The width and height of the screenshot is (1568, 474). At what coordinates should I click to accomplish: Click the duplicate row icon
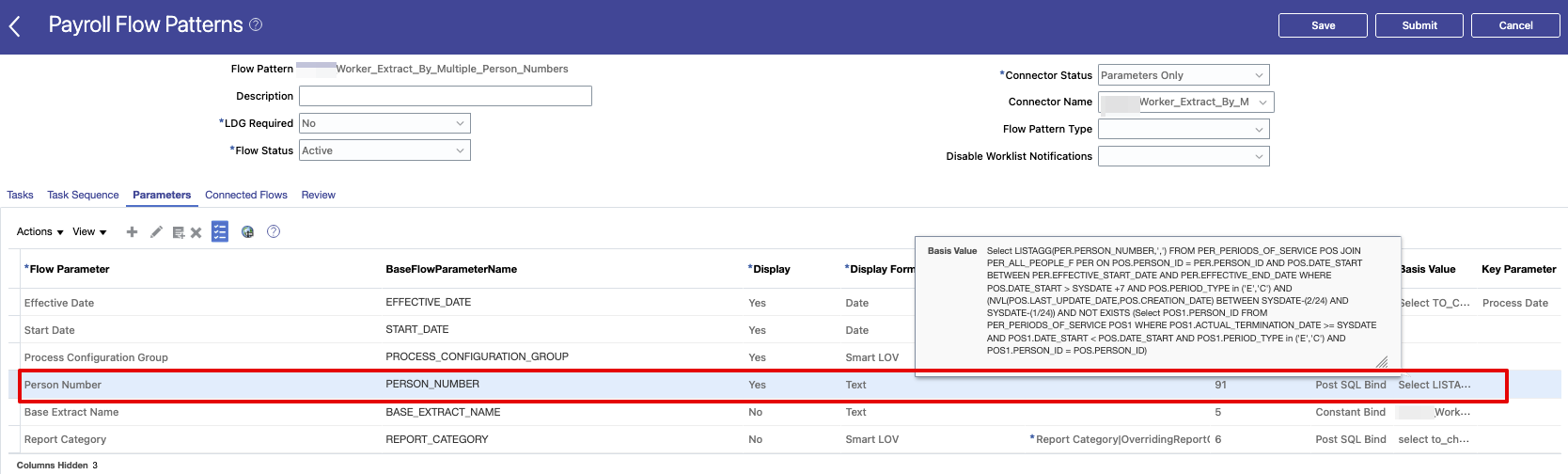point(178,232)
